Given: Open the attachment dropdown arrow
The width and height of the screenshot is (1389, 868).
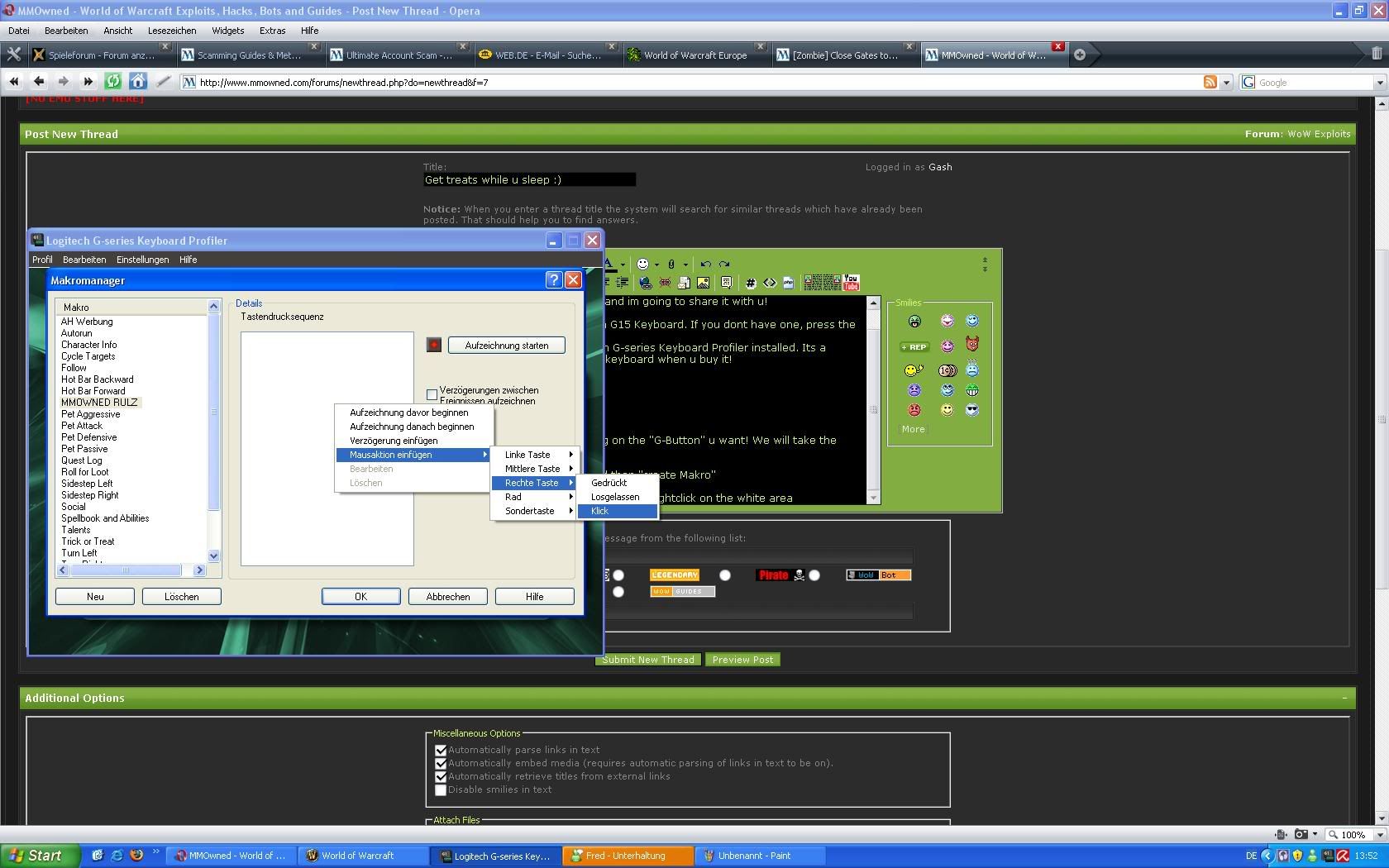Looking at the screenshot, I should click(x=685, y=265).
